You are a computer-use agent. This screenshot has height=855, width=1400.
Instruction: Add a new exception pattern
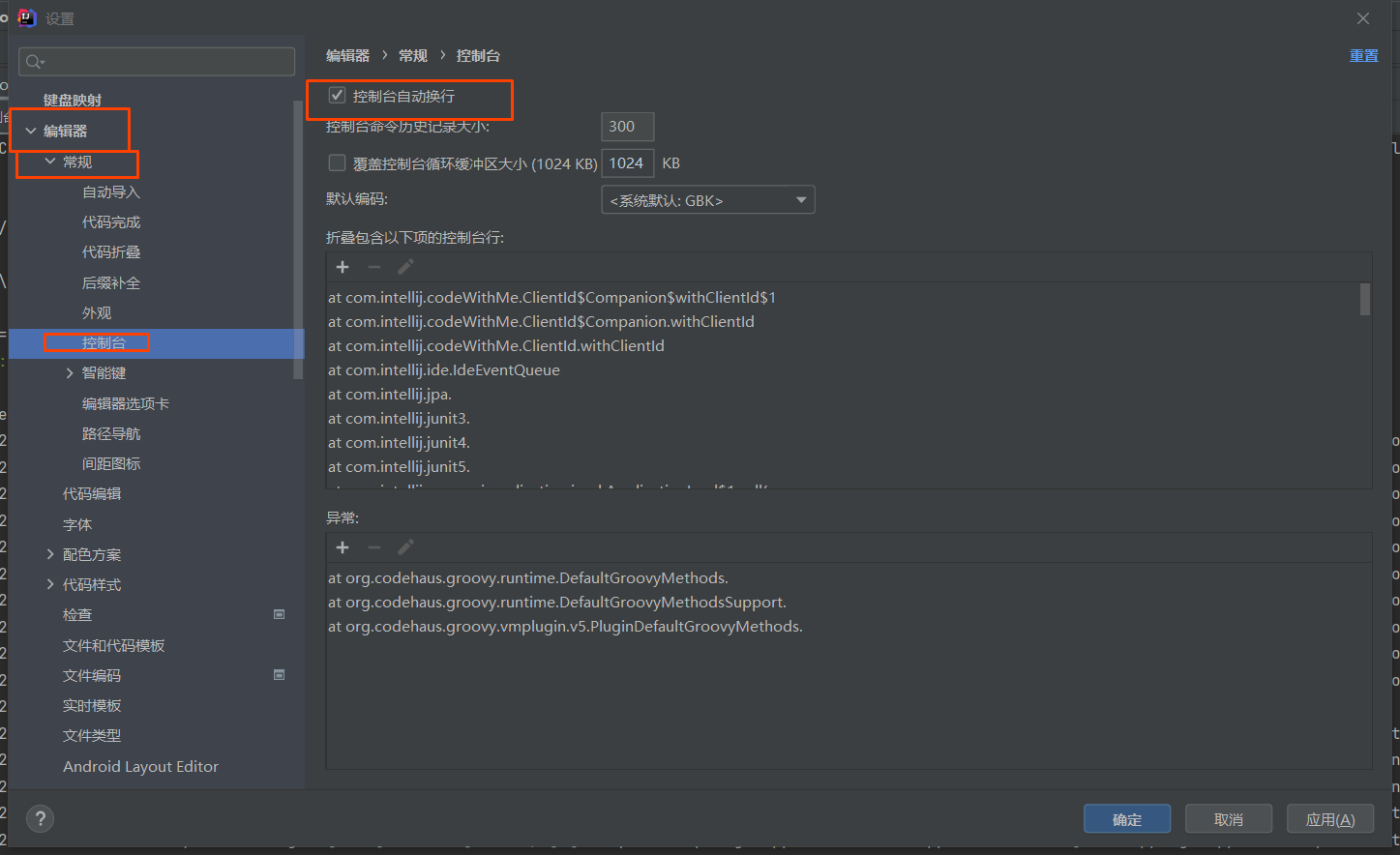(343, 547)
